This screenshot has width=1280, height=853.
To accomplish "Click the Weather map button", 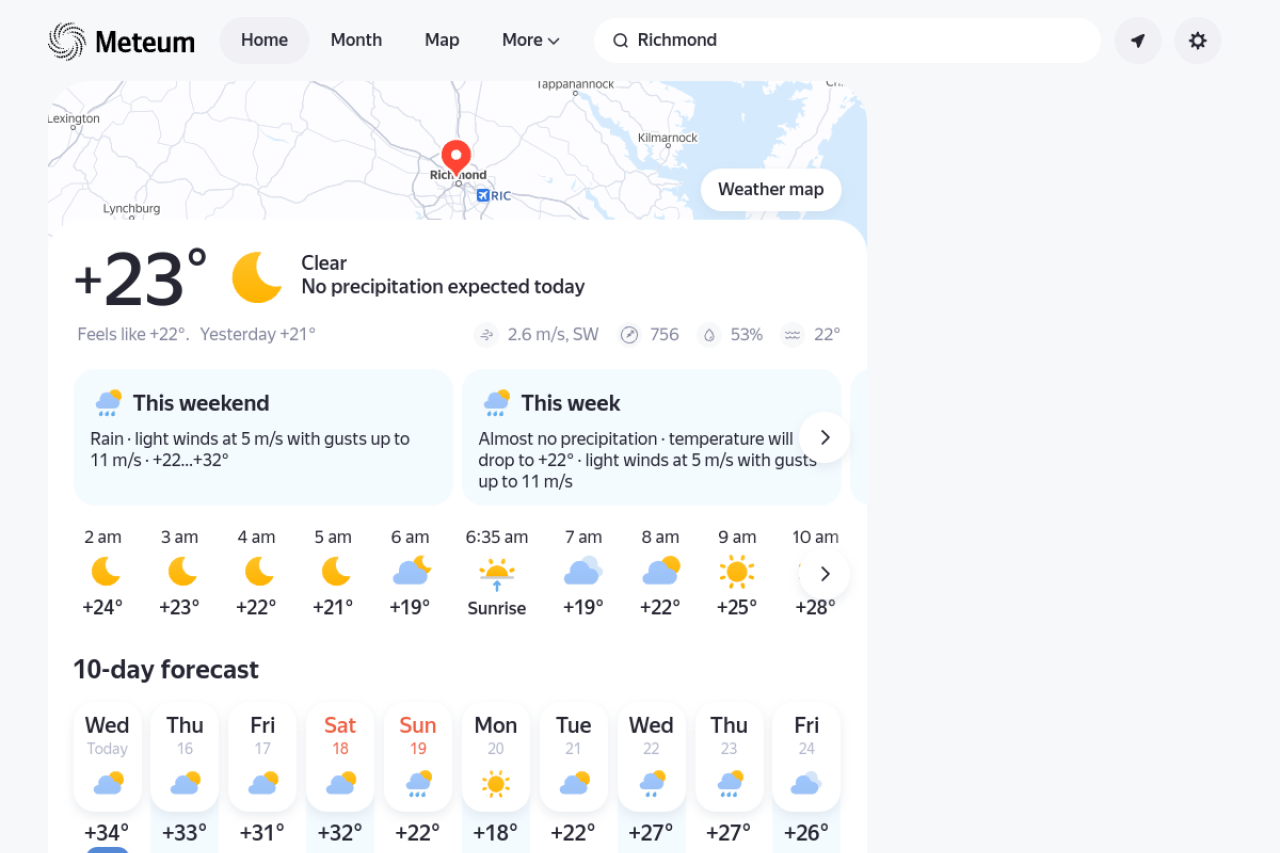I will click(x=770, y=190).
